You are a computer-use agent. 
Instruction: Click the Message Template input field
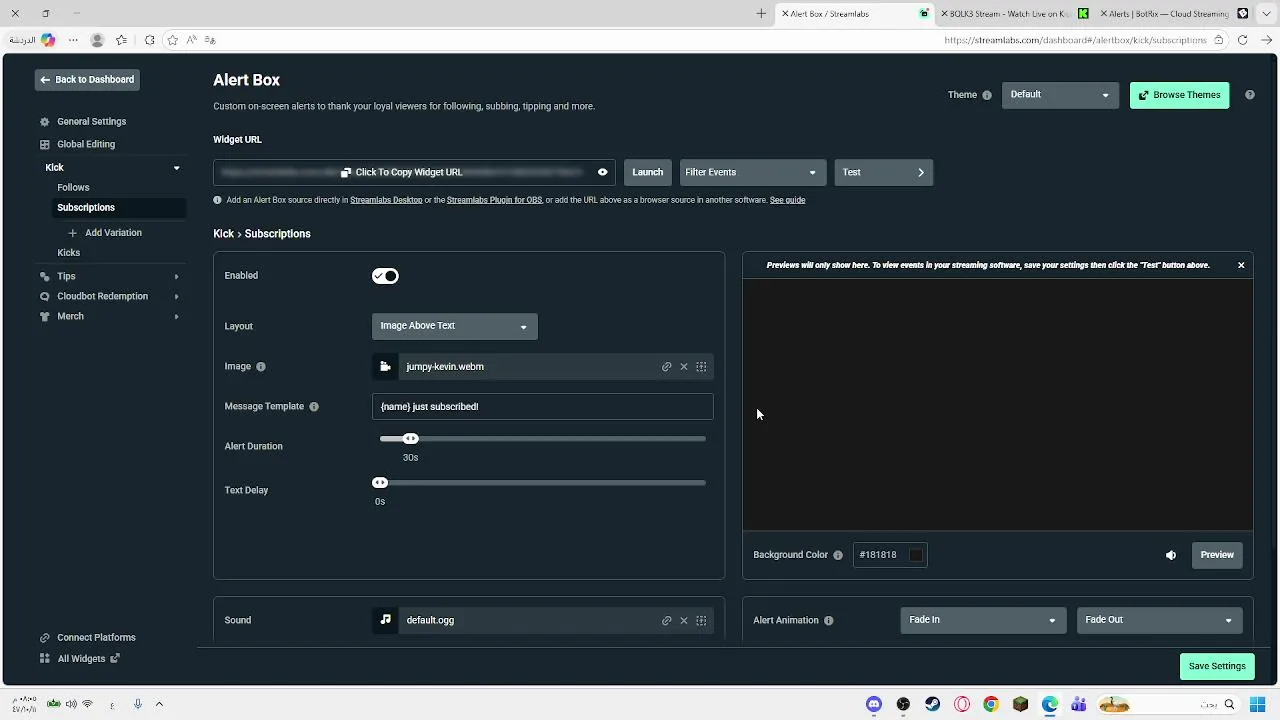tap(543, 407)
